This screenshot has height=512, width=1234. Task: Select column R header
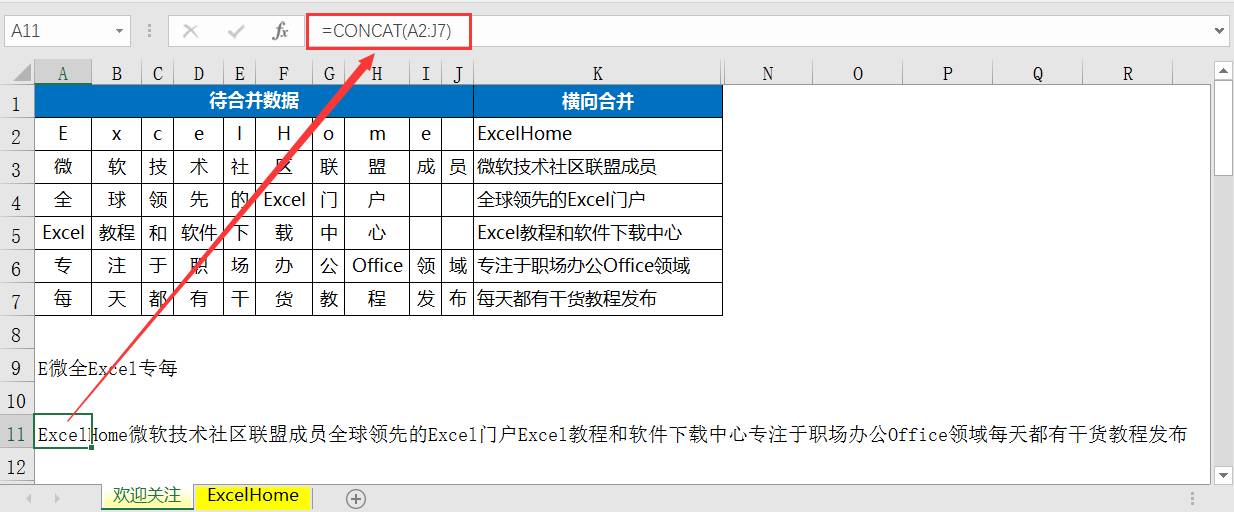1128,74
